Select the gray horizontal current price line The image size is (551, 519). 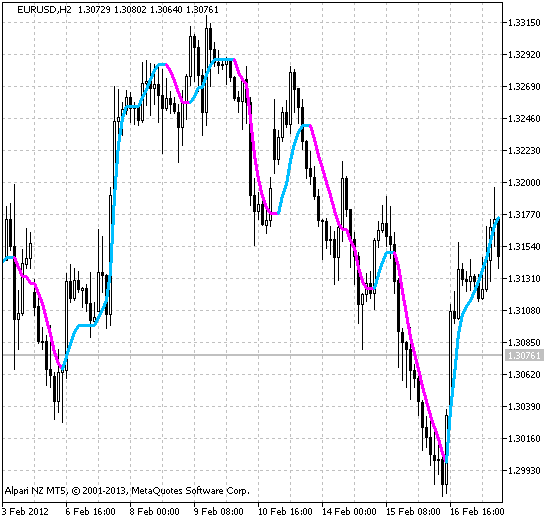(253, 355)
